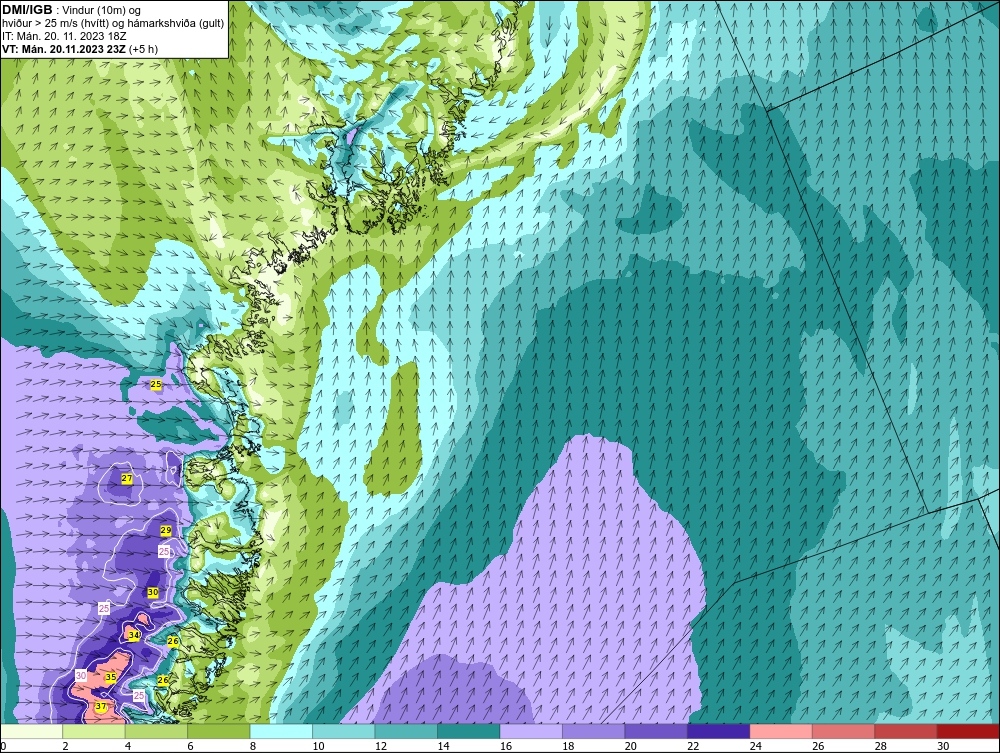Select the 6–8 m/s olive green legend swatch

[x=219, y=731]
